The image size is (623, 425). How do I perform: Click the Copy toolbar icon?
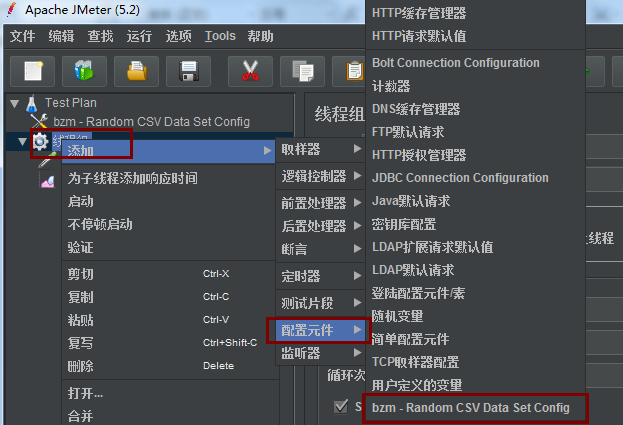(x=302, y=71)
